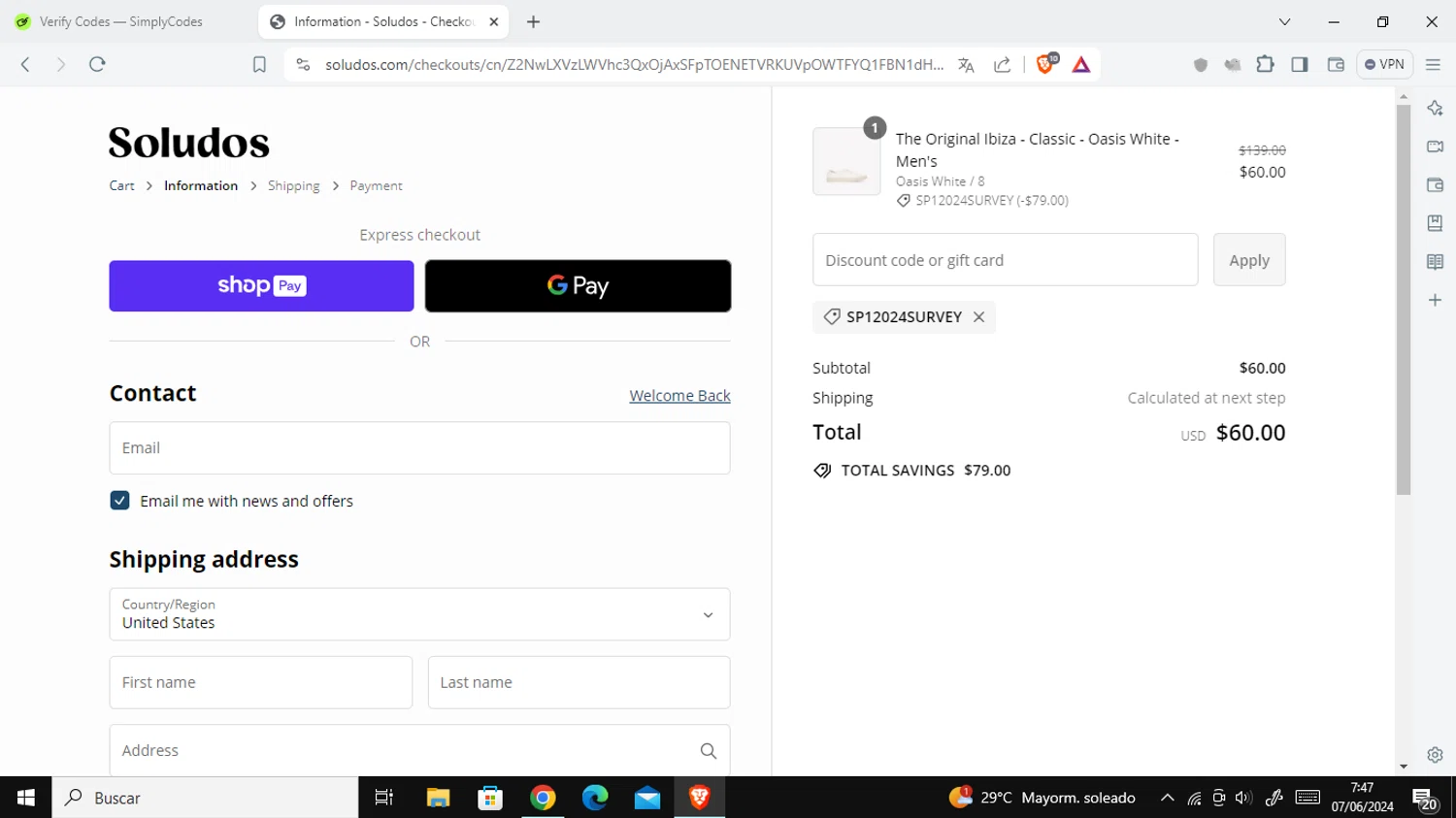
Task: Open the translate page icon
Action: click(966, 65)
